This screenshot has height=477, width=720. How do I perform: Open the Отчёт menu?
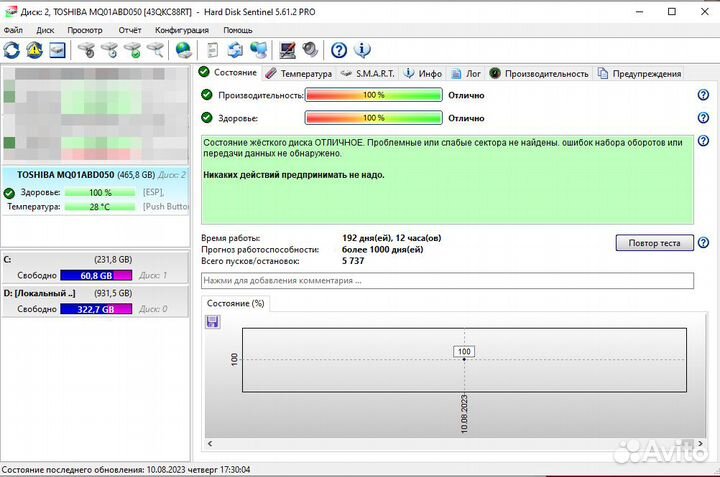pyautogui.click(x=129, y=30)
